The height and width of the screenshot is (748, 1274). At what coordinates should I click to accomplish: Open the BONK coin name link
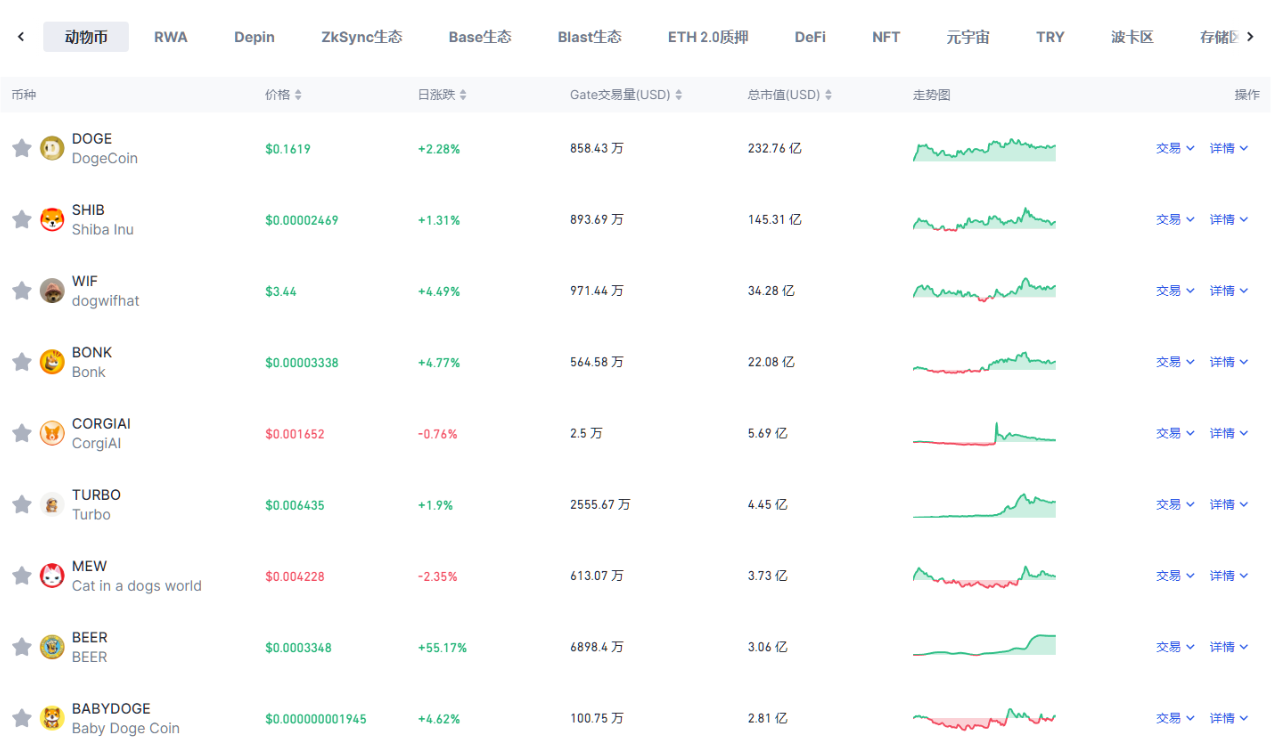pos(92,352)
